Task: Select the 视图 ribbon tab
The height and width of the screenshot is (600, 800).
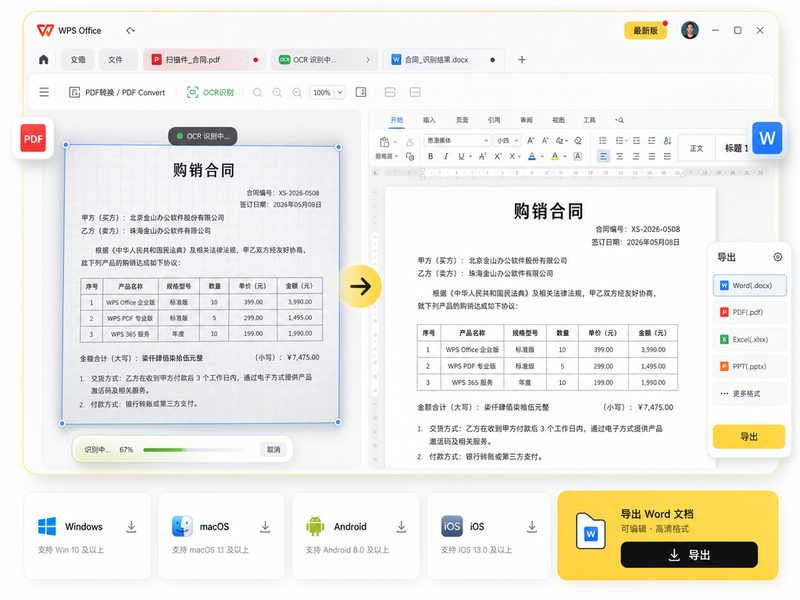Action: (558, 120)
